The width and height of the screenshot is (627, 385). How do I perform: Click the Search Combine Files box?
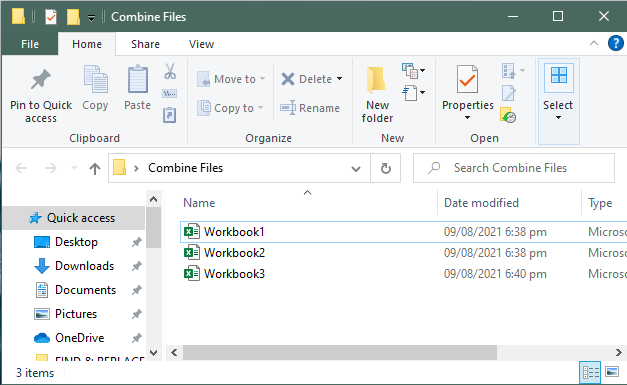point(513,168)
